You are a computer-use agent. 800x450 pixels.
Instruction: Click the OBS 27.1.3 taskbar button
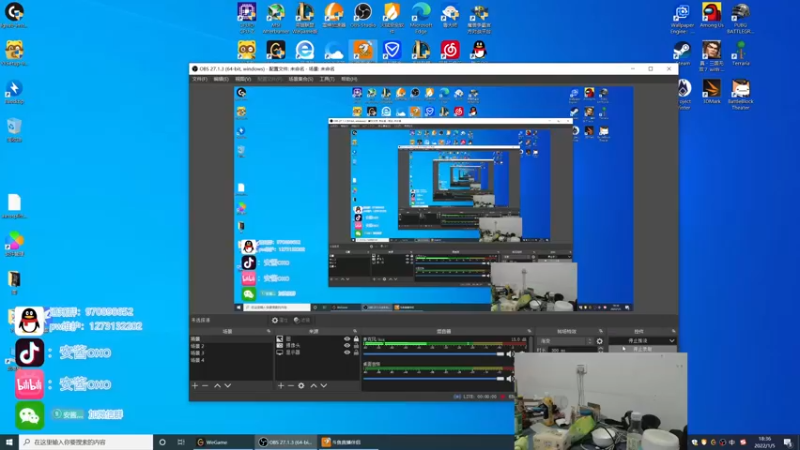pos(285,442)
